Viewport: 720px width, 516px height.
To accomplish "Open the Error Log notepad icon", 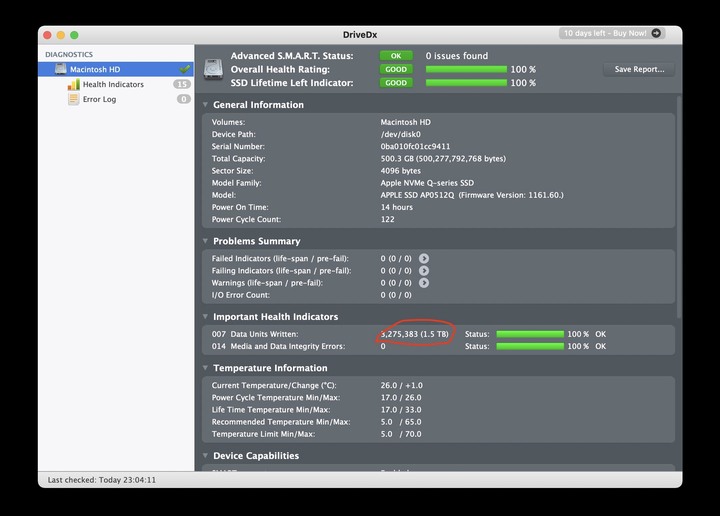I will [73, 99].
